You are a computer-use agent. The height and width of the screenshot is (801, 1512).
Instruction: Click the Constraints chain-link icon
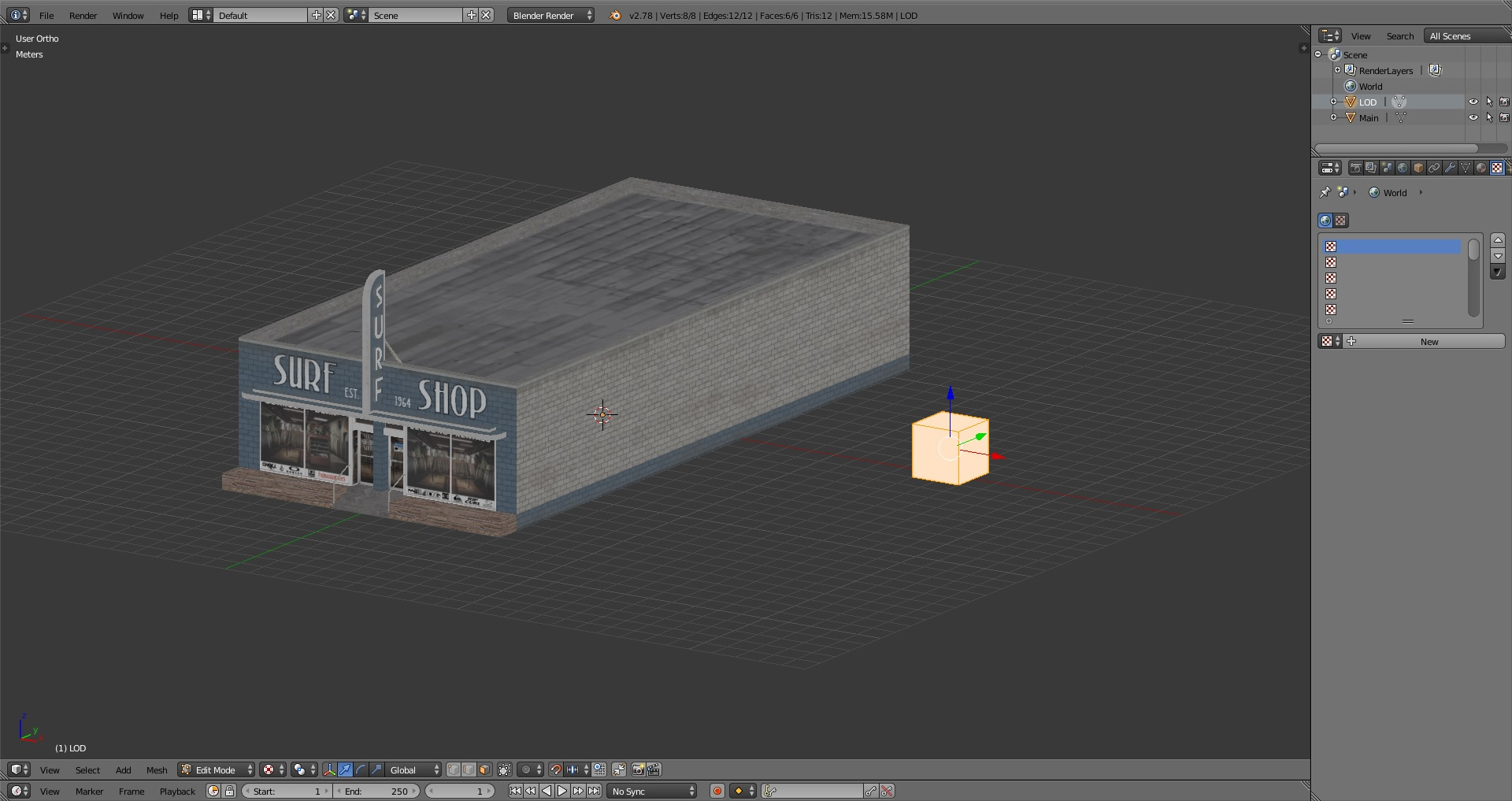tap(1434, 168)
